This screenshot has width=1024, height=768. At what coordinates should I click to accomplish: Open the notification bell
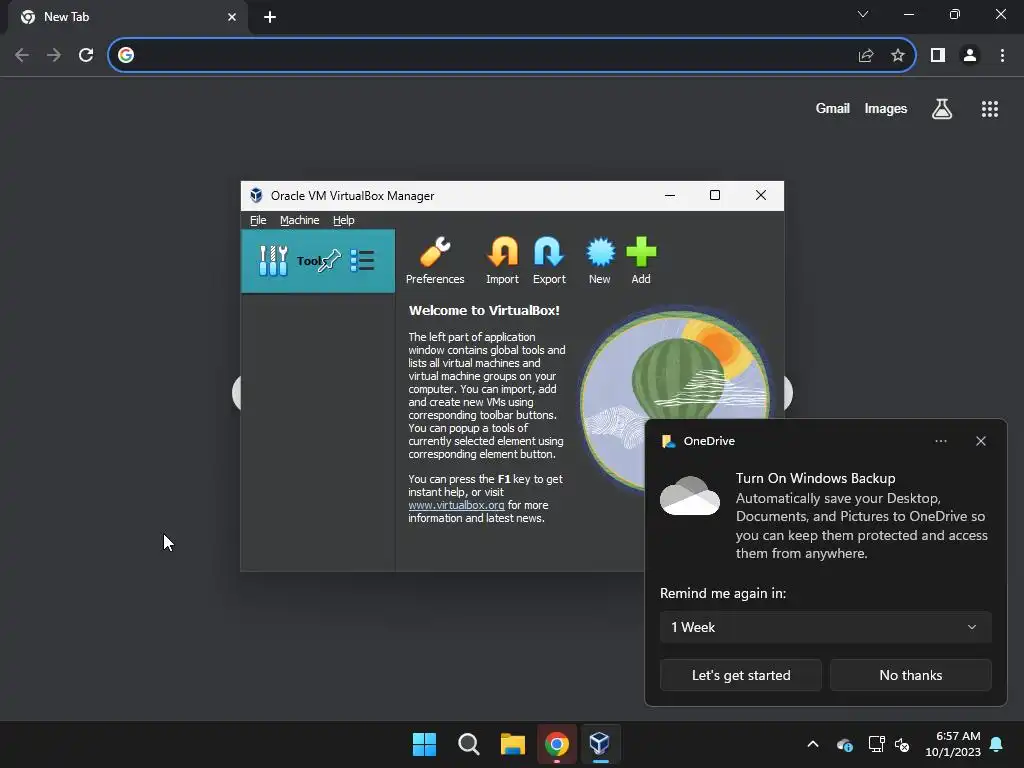(997, 744)
